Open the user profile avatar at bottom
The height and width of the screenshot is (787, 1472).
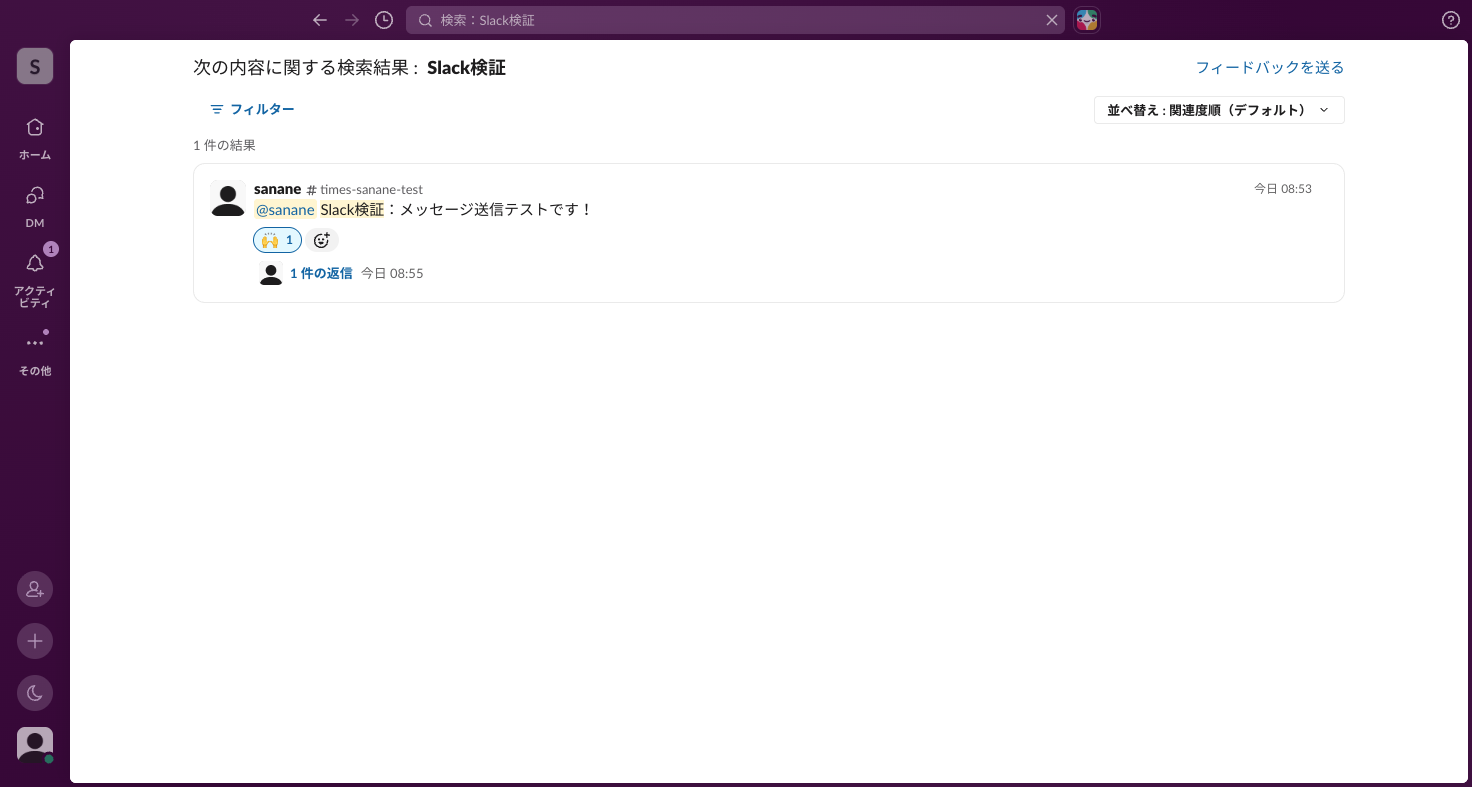[x=35, y=745]
